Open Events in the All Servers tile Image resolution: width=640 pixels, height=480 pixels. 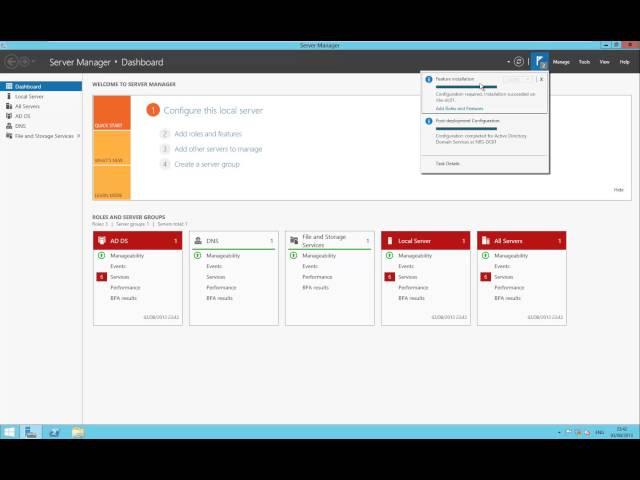pos(502,266)
